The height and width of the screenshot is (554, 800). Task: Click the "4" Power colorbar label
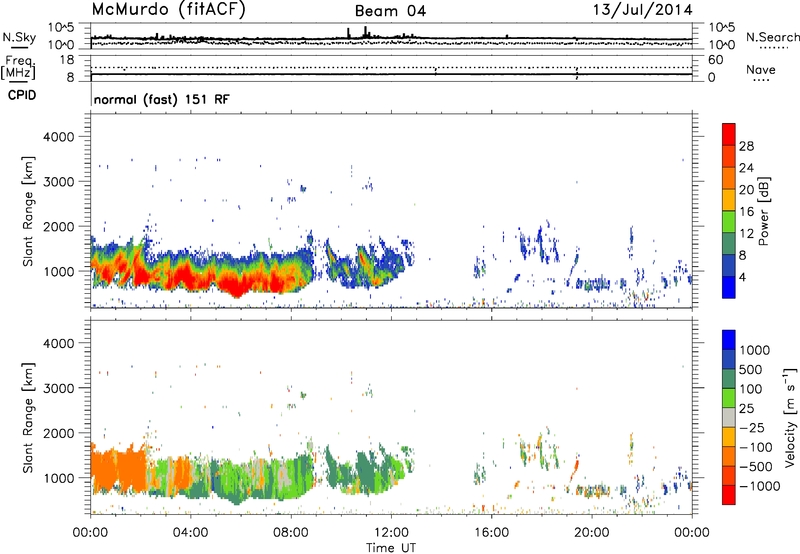click(742, 277)
